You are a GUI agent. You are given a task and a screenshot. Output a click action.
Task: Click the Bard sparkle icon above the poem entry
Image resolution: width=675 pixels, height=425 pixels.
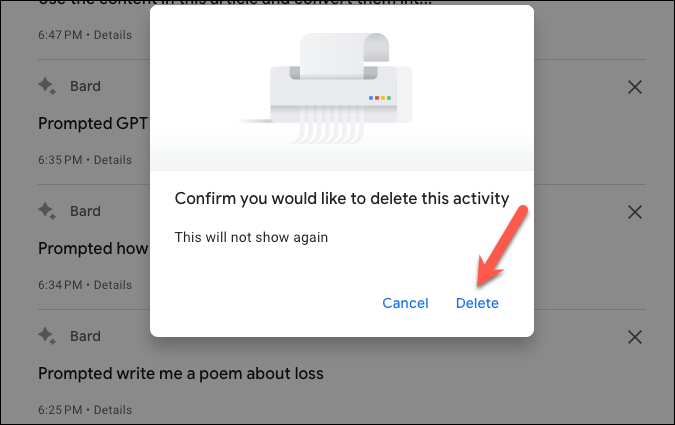click(47, 336)
